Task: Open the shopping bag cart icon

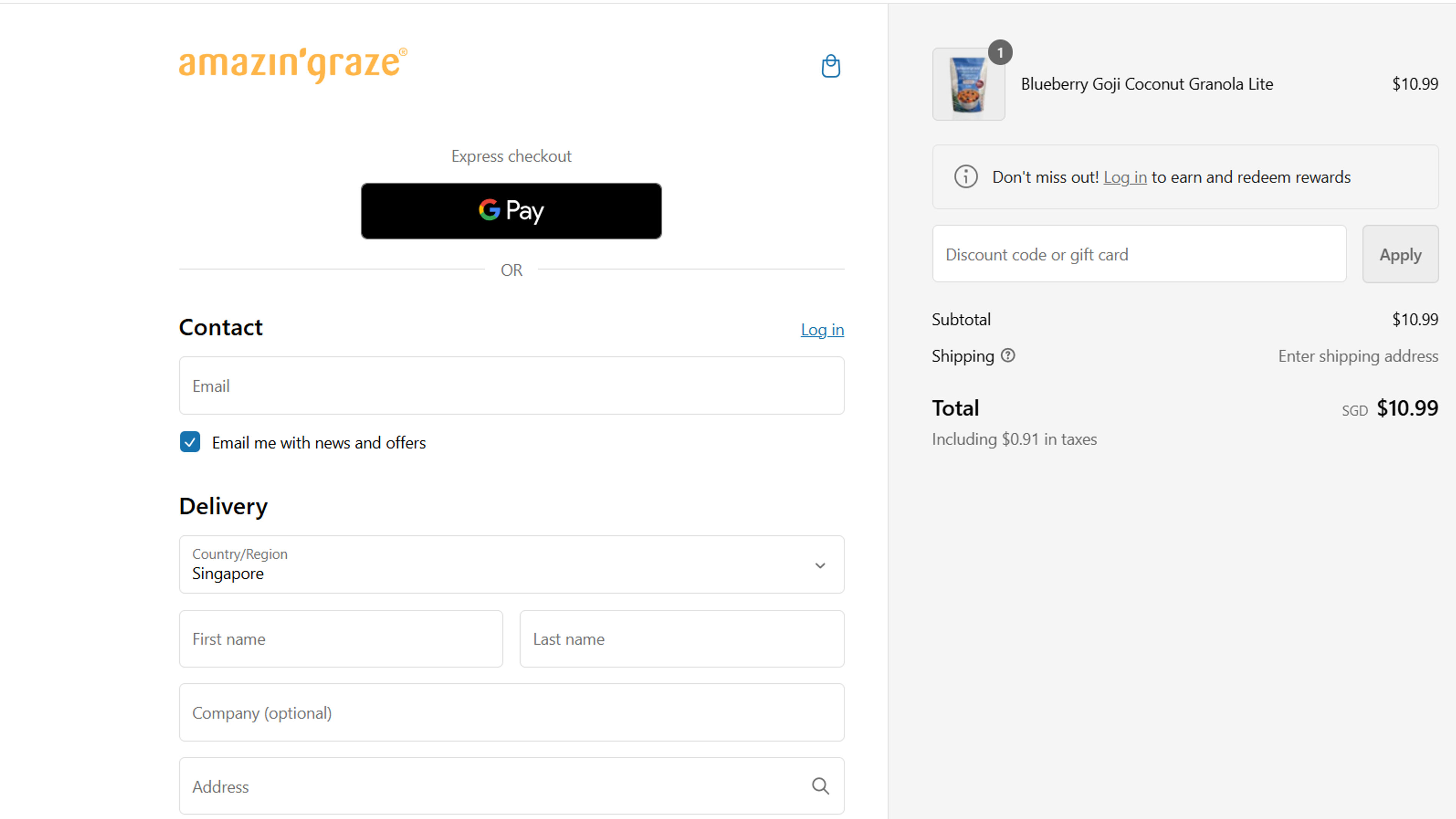Action: pyautogui.click(x=830, y=66)
